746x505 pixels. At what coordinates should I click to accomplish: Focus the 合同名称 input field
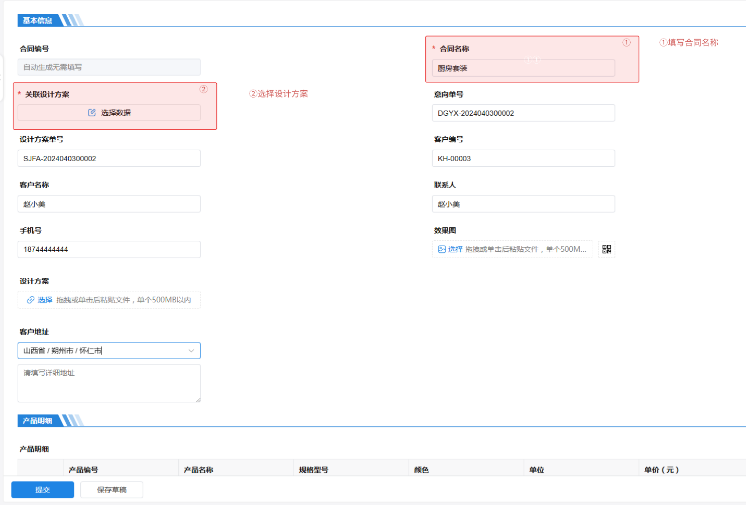[x=523, y=68]
